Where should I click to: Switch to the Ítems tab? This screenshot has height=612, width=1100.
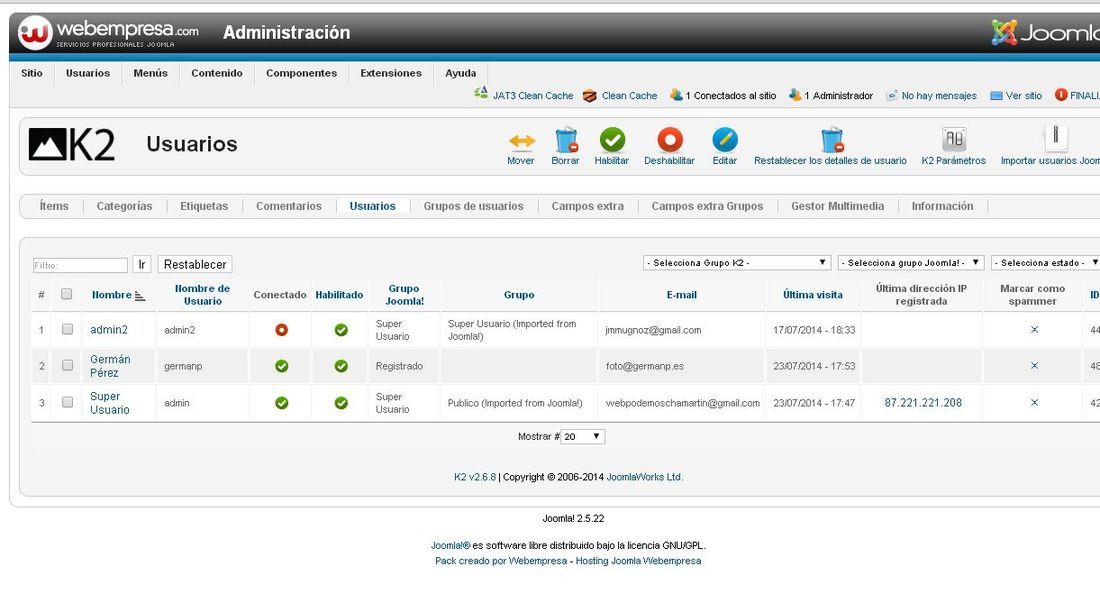(54, 206)
